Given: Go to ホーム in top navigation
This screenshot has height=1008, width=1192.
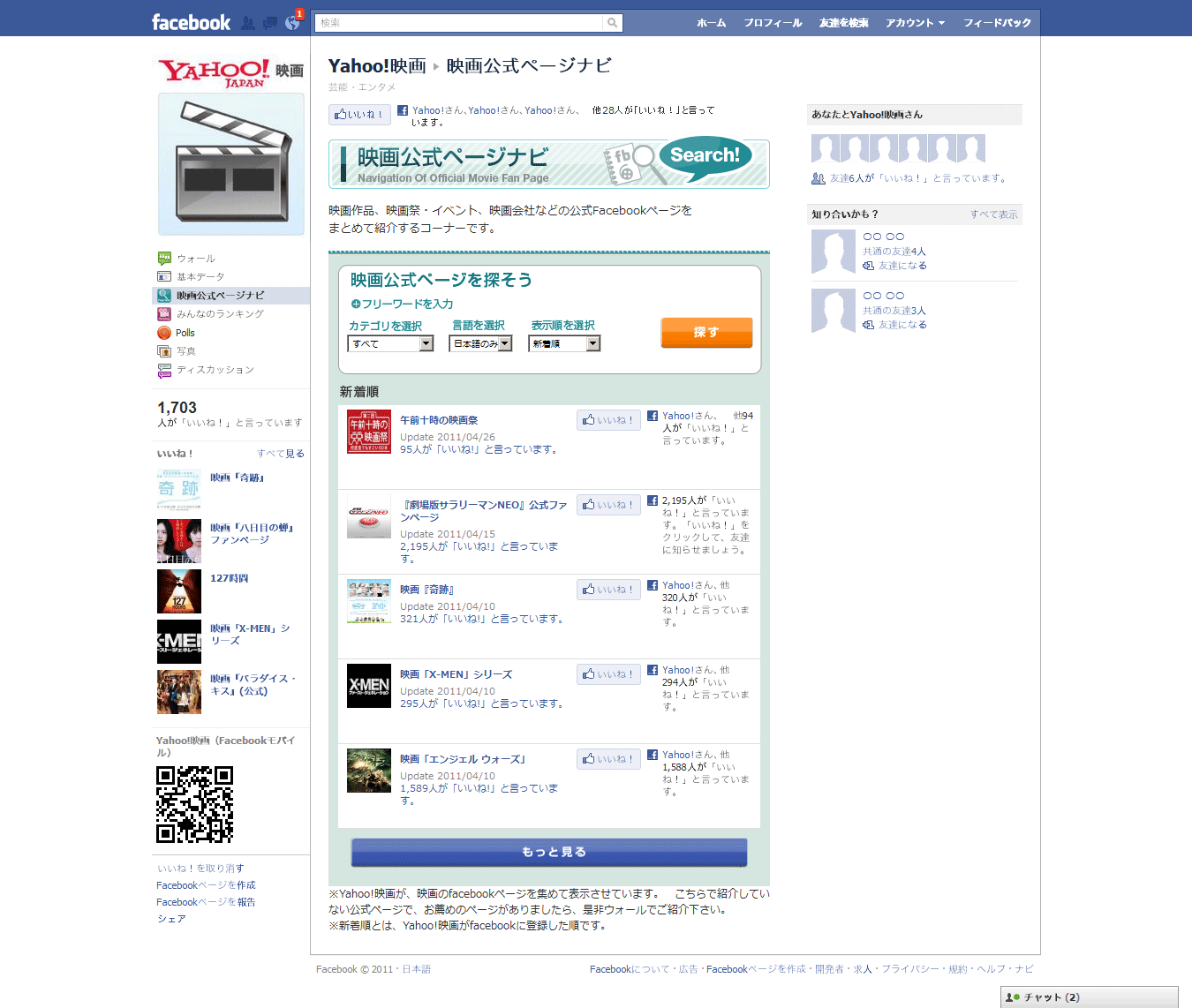Looking at the screenshot, I should tap(712, 23).
